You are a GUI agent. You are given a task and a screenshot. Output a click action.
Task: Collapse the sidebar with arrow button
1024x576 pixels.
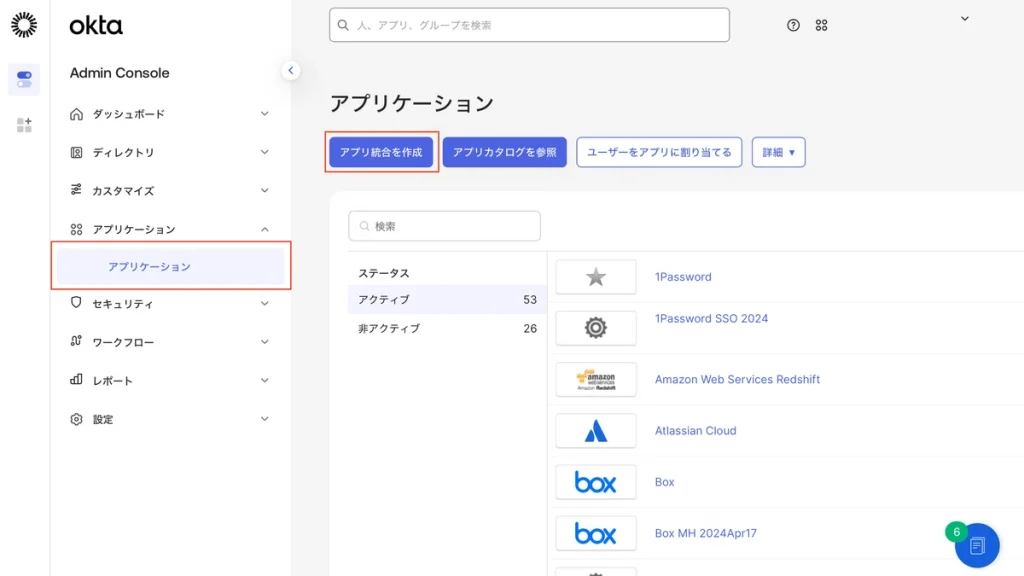pos(290,70)
